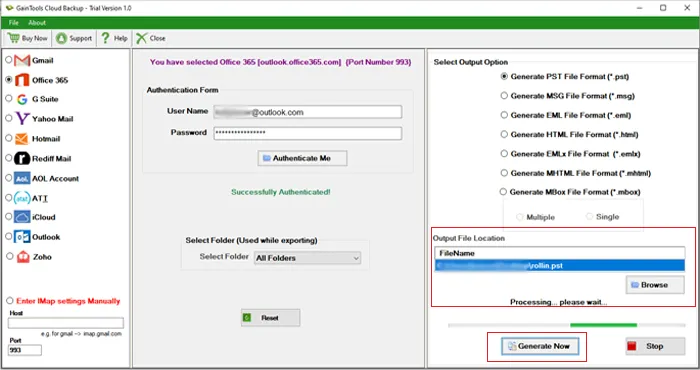Click the G Suite Google icon
The width and height of the screenshot is (700, 370).
tap(22, 99)
